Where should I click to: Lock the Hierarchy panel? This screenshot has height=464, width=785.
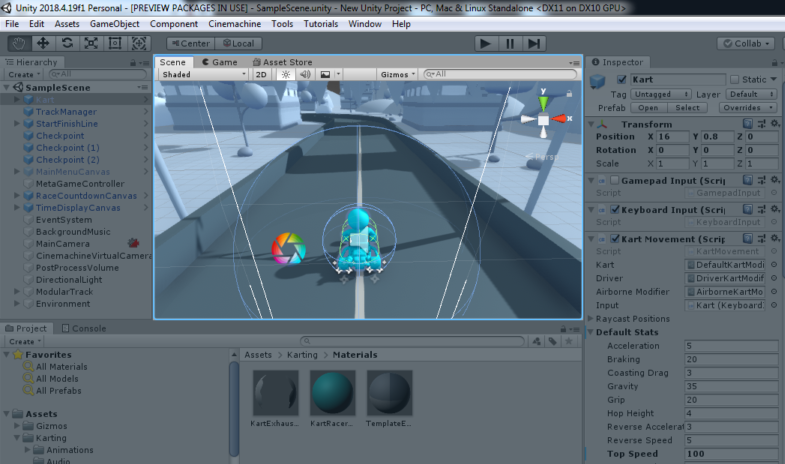point(133,63)
